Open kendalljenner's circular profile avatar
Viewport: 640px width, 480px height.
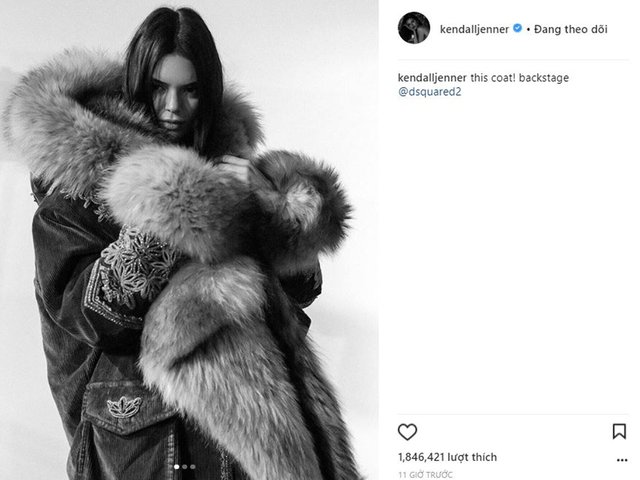(413, 28)
